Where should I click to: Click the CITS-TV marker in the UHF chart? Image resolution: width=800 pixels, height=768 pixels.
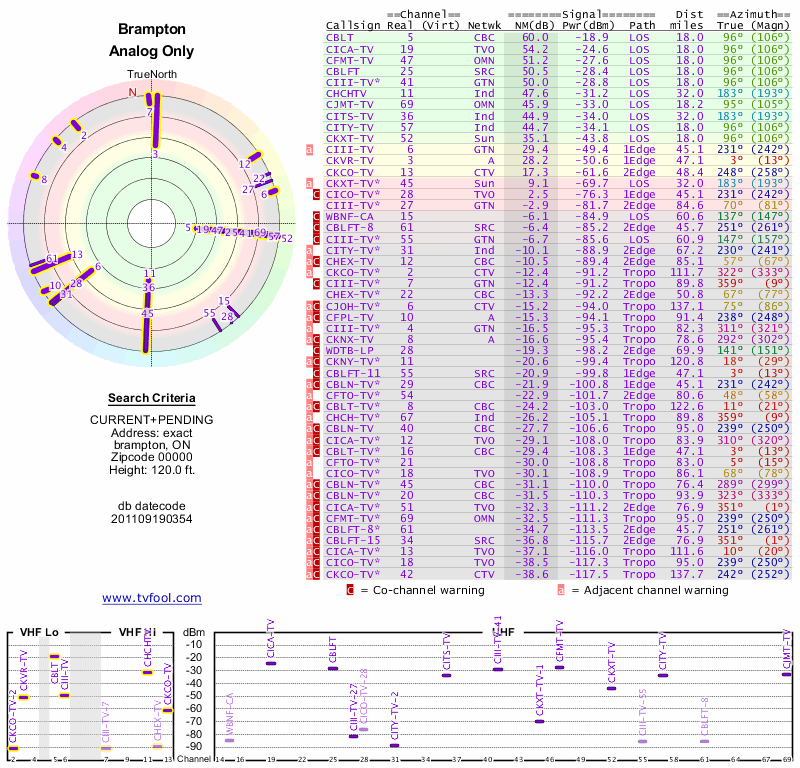446,676
